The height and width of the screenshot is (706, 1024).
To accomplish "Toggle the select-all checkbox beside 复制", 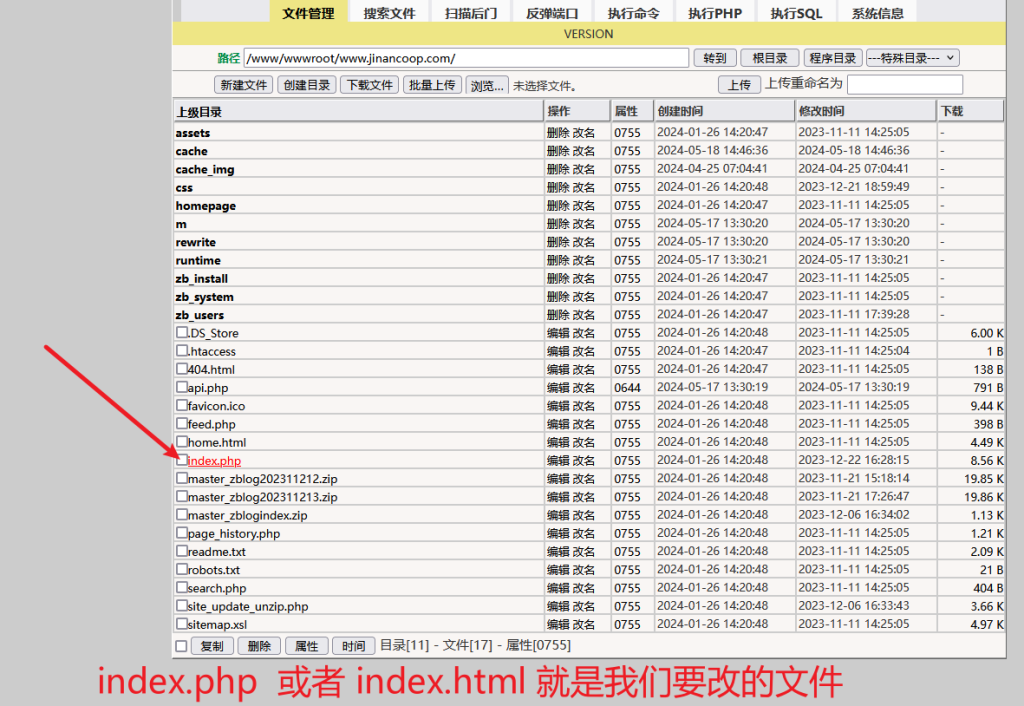I will coord(181,646).
